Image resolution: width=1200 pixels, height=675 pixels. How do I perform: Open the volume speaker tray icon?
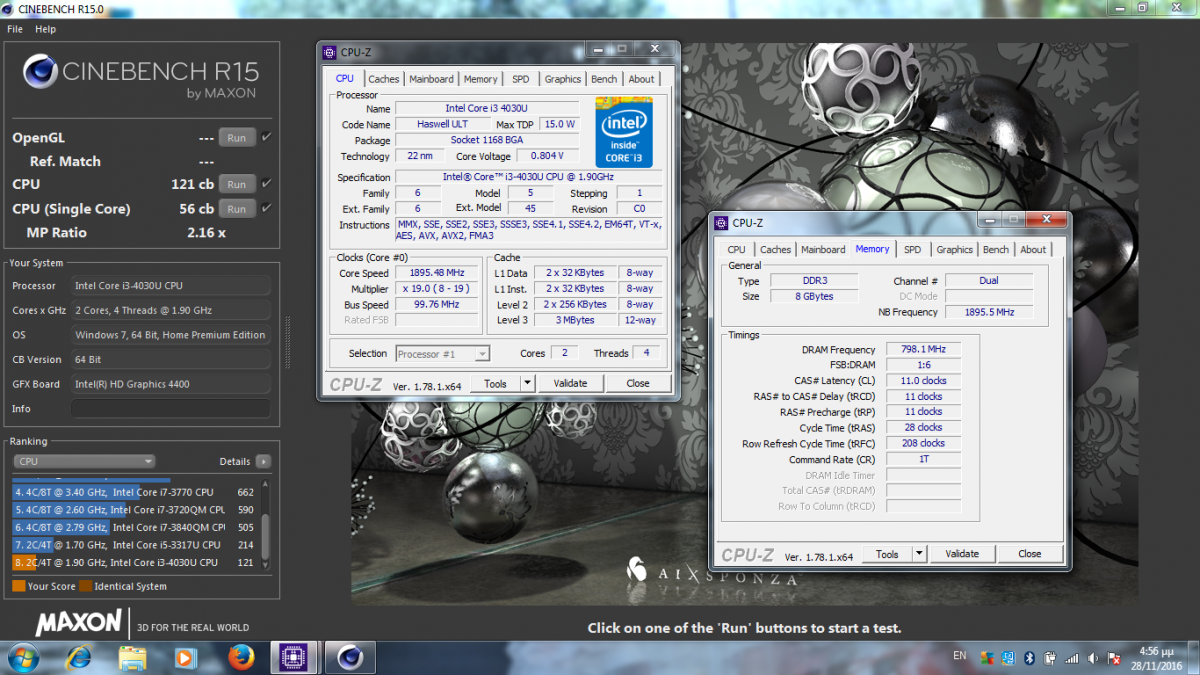(1094, 658)
